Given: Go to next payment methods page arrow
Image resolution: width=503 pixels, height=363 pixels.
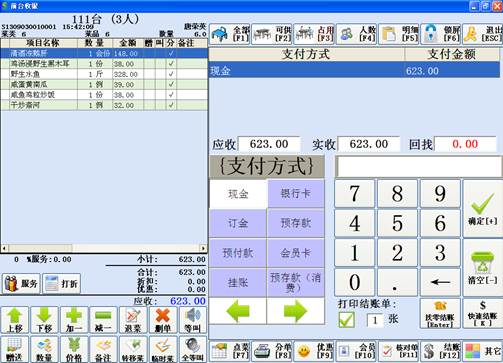Looking at the screenshot, I should [296, 311].
